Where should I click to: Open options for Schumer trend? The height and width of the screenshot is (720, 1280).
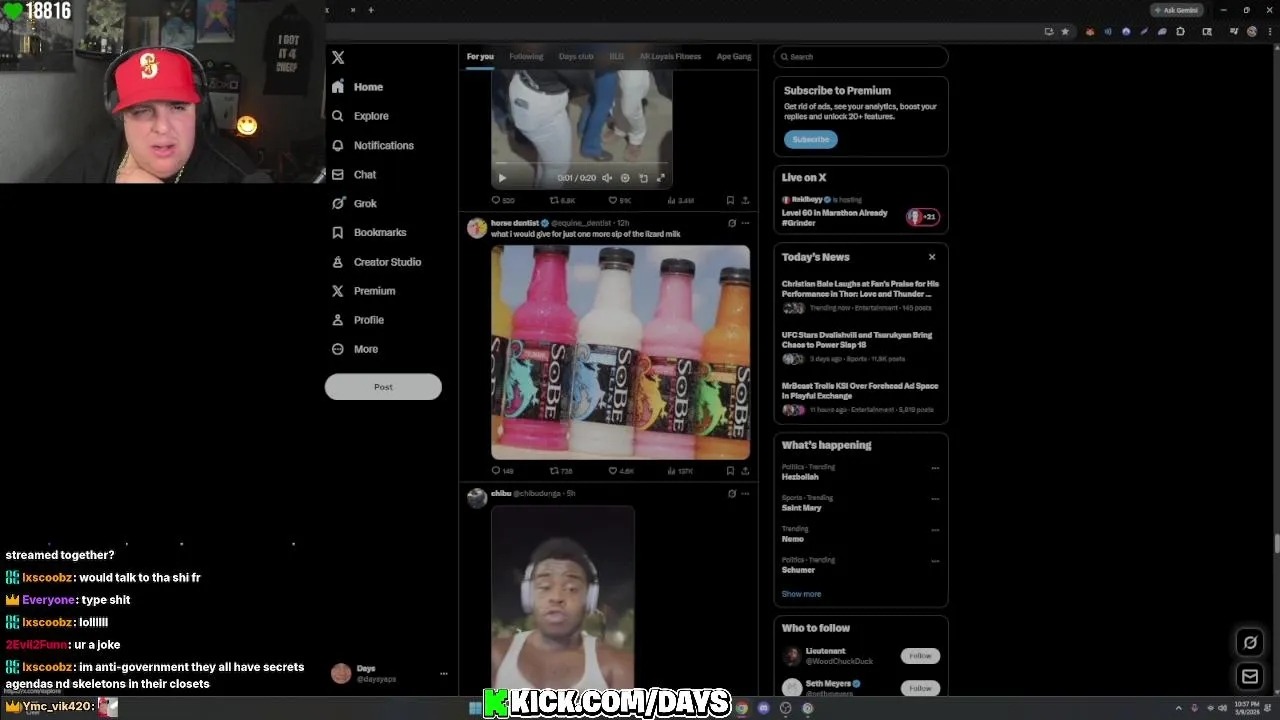(x=935, y=561)
